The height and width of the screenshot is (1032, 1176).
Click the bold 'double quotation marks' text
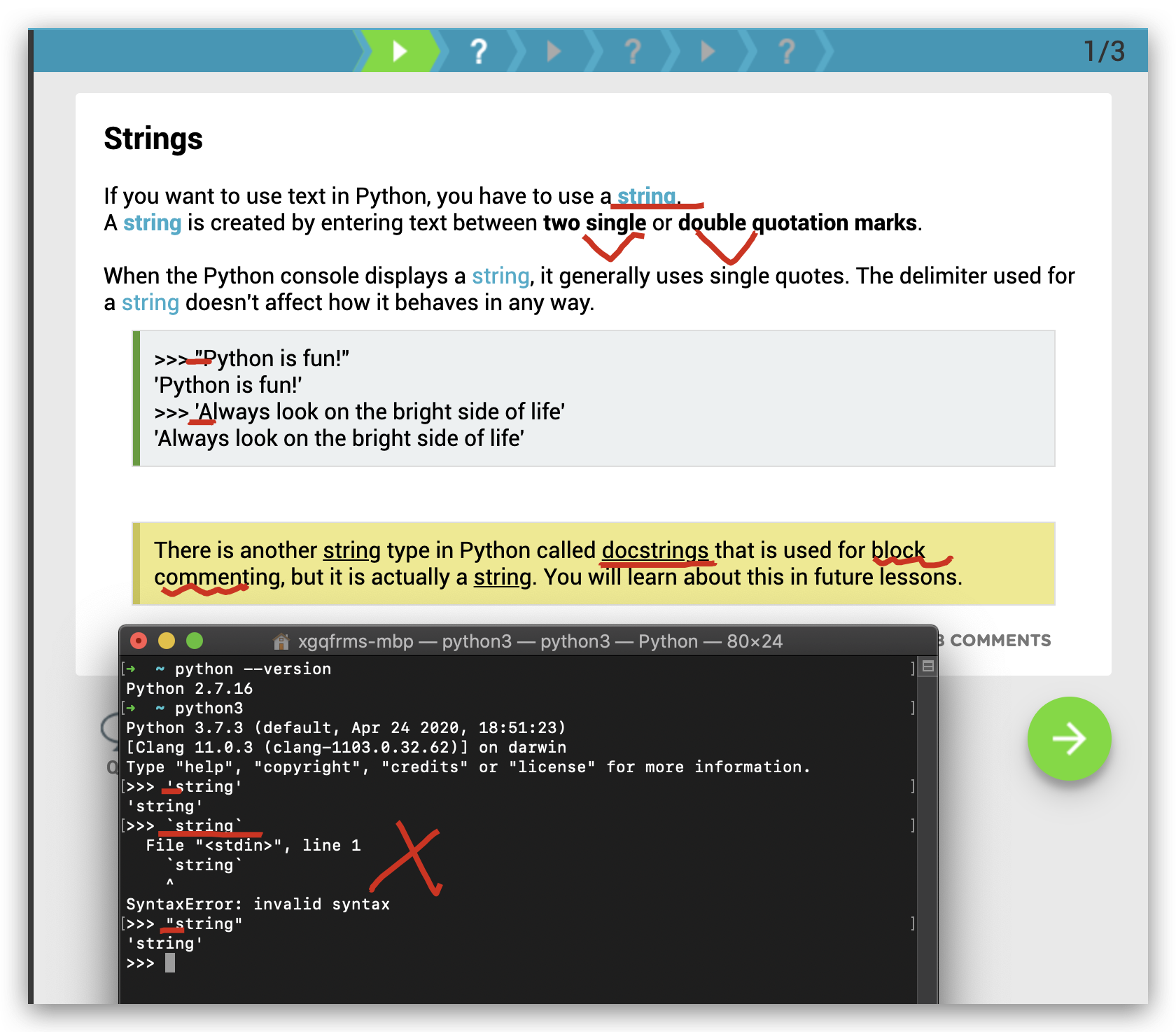tap(798, 223)
